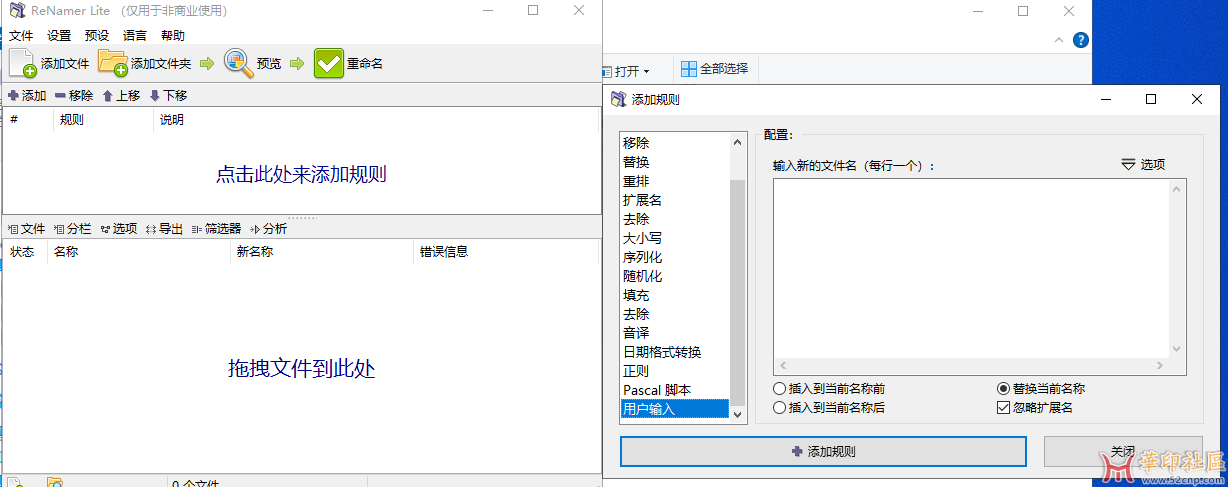The width and height of the screenshot is (1228, 487).
Task: Open the 语言 menu
Action: pos(134,35)
